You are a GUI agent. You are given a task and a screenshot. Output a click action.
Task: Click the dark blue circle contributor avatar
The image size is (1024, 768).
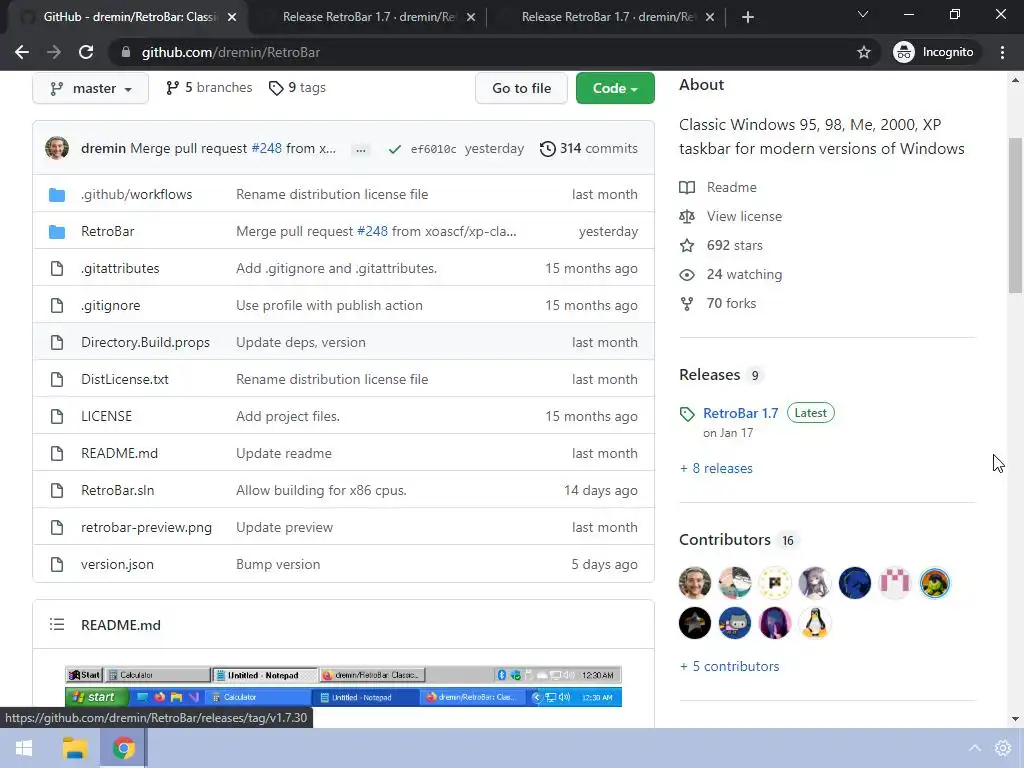855,583
